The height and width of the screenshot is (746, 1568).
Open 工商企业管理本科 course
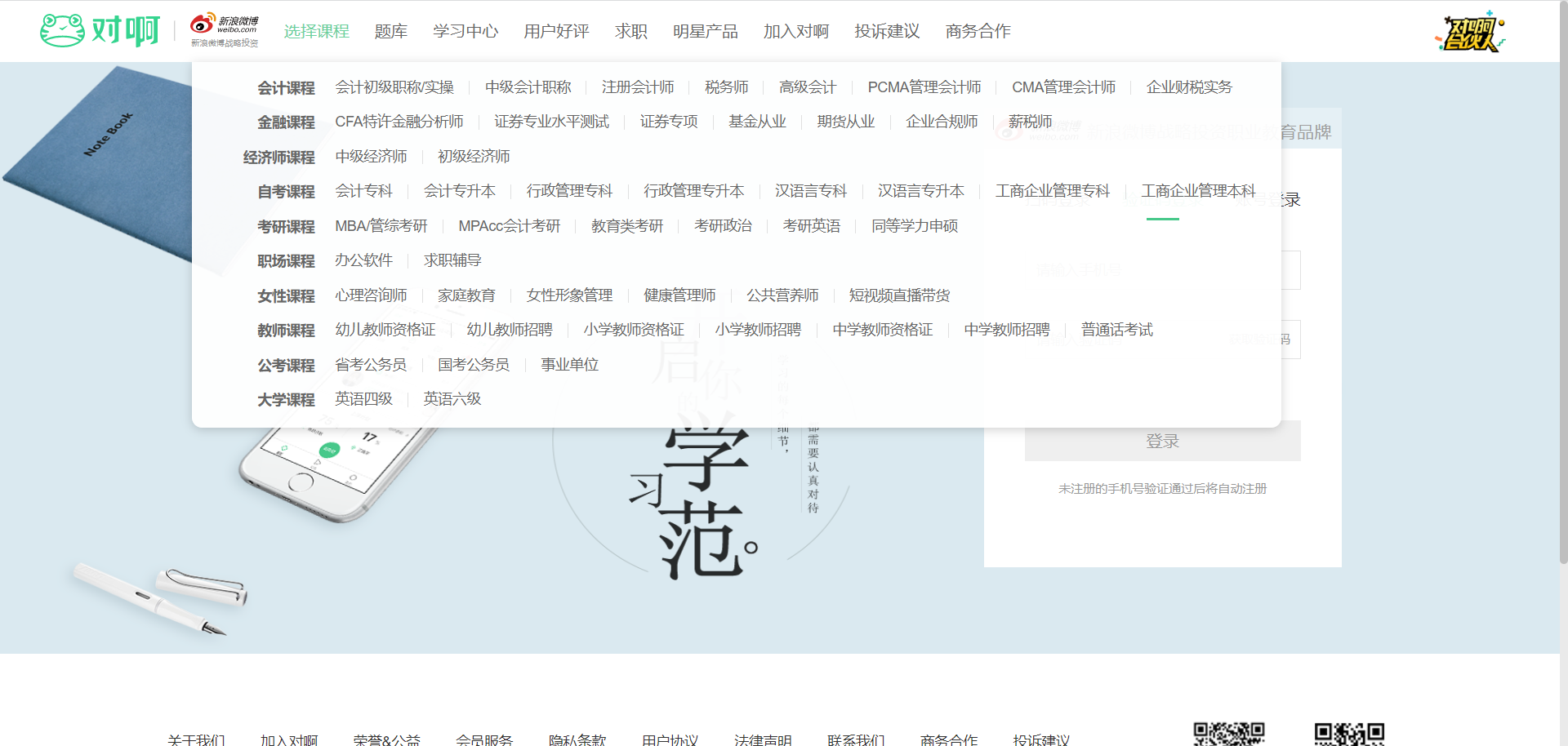(1198, 191)
